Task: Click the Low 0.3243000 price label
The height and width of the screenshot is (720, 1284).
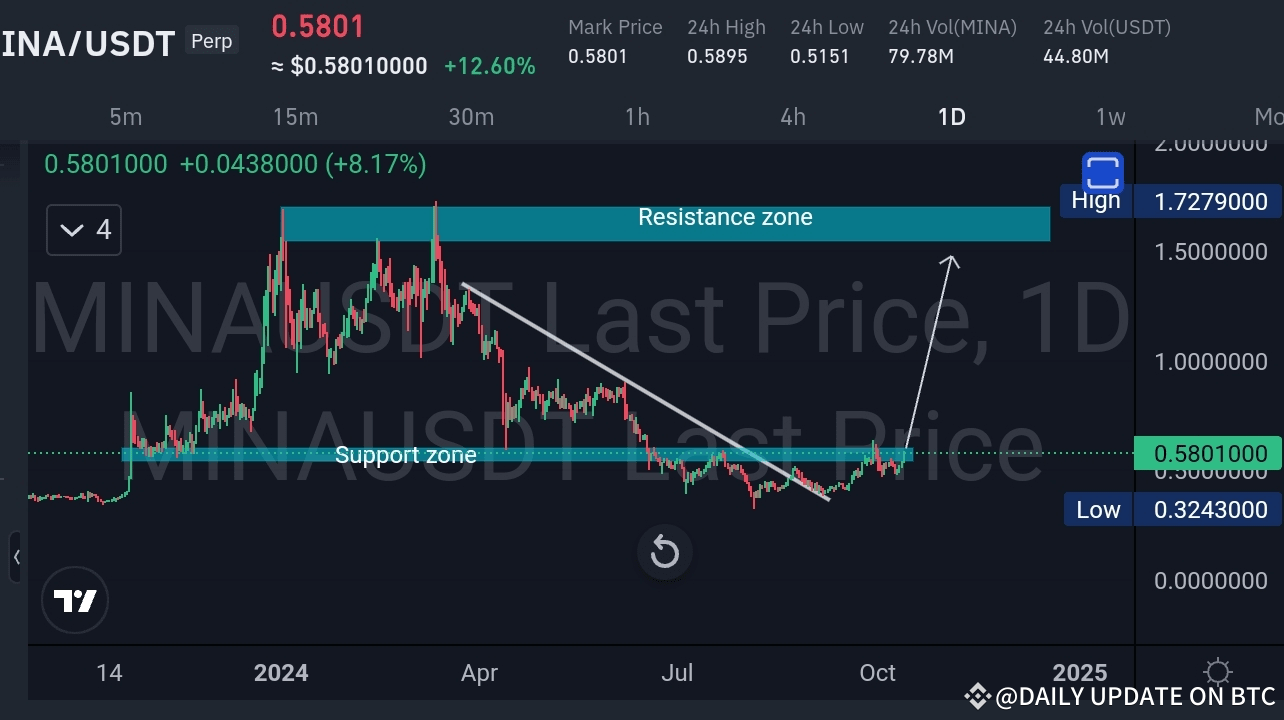Action: [1210, 509]
